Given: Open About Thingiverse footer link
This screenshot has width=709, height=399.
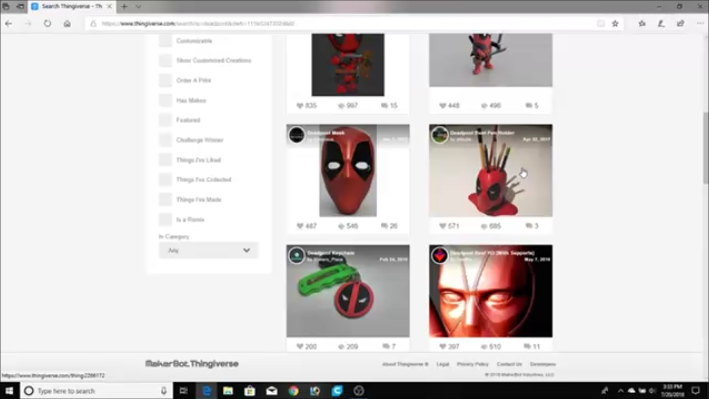Looking at the screenshot, I should (x=405, y=364).
